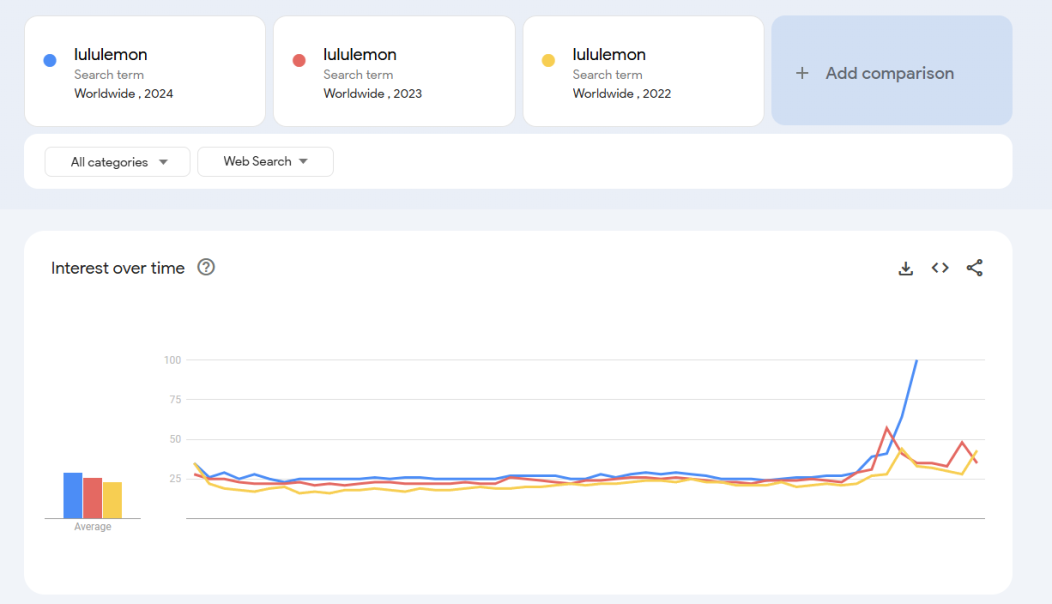Image resolution: width=1052 pixels, height=604 pixels.
Task: Click the yellow dot for 2022 term
Action: (548, 60)
